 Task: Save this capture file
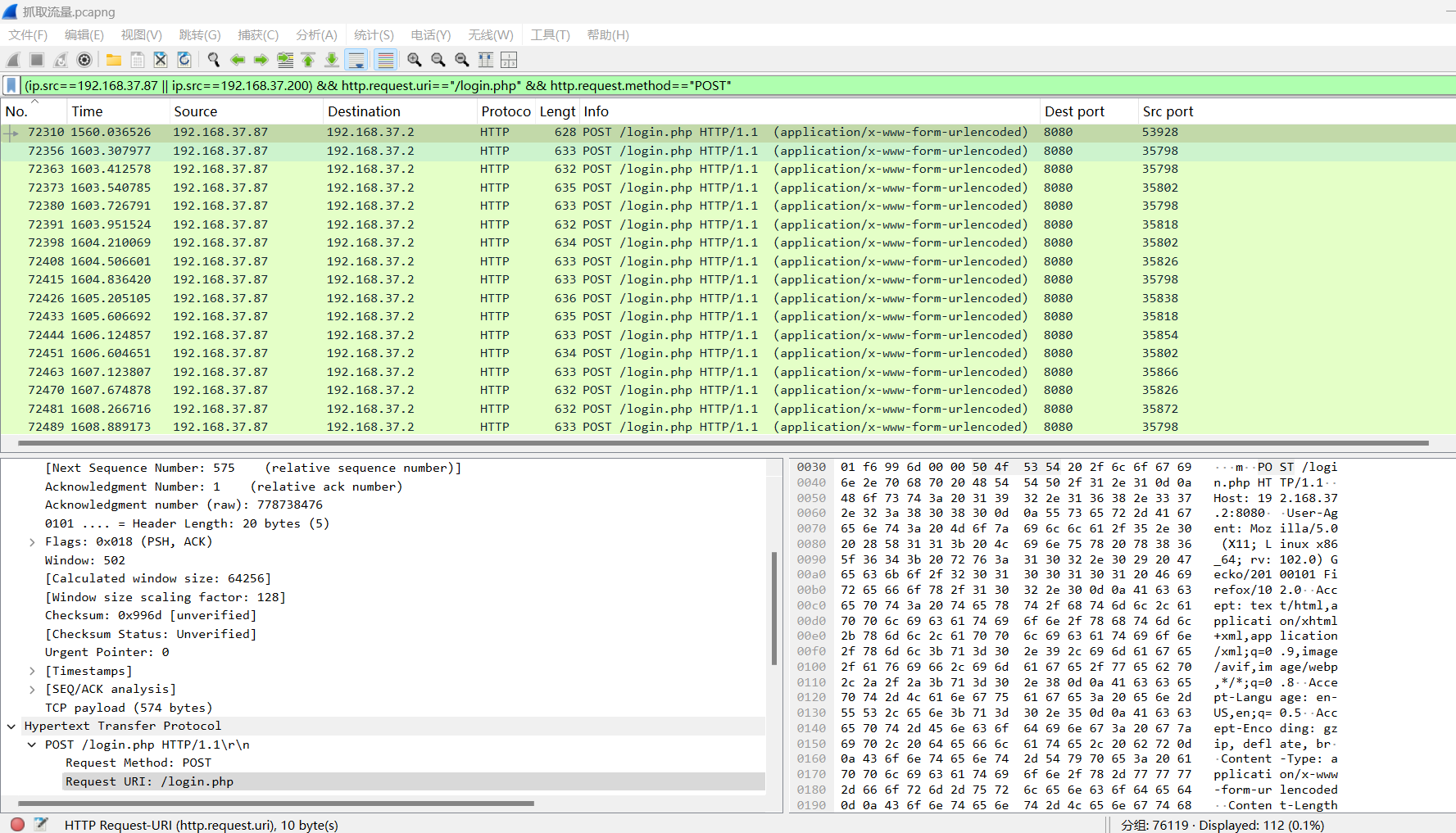point(138,60)
